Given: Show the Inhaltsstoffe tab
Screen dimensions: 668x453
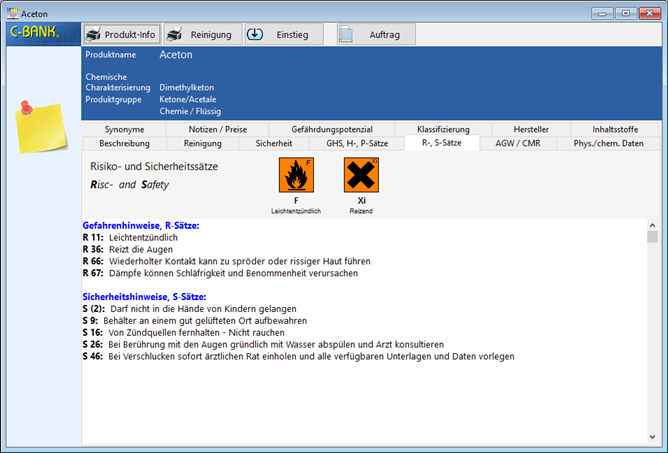Looking at the screenshot, I should click(616, 129).
